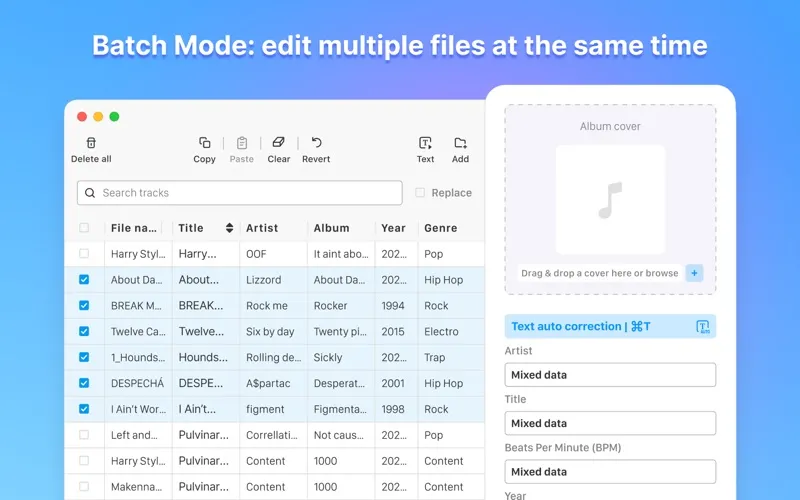Image resolution: width=800 pixels, height=500 pixels.
Task: Uncheck the DESPECHÁ row checkbox
Action: 84,383
